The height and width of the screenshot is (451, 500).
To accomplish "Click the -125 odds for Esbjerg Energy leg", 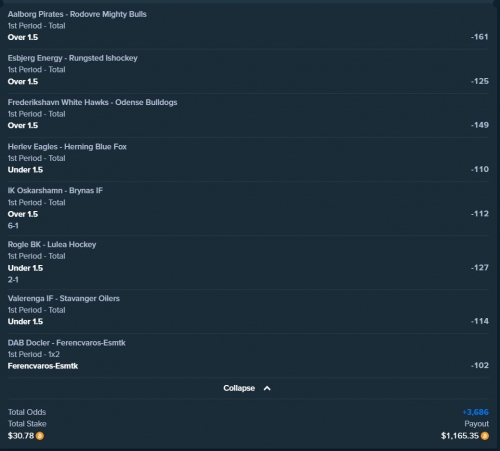I will (x=480, y=81).
